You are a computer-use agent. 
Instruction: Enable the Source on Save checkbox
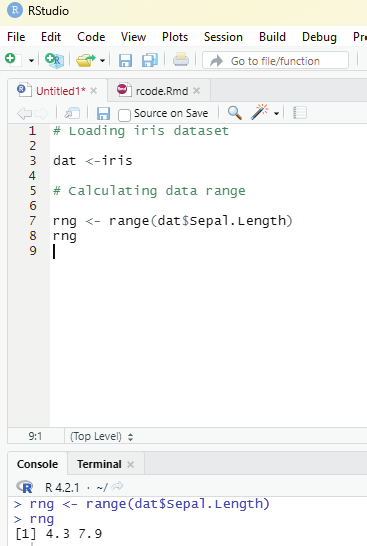coord(124,115)
